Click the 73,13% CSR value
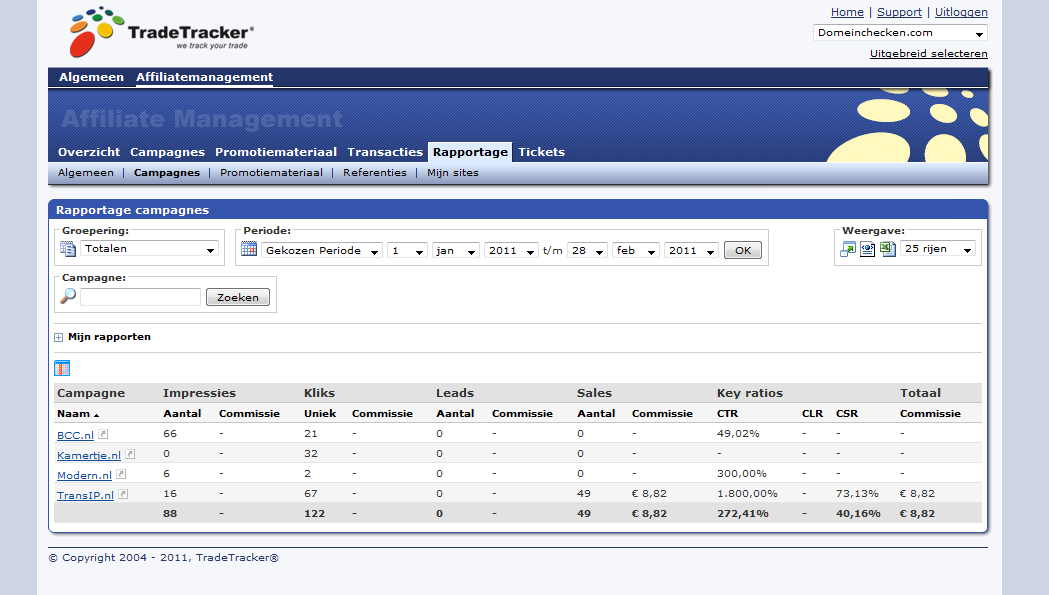The width and height of the screenshot is (1049, 595). point(857,494)
